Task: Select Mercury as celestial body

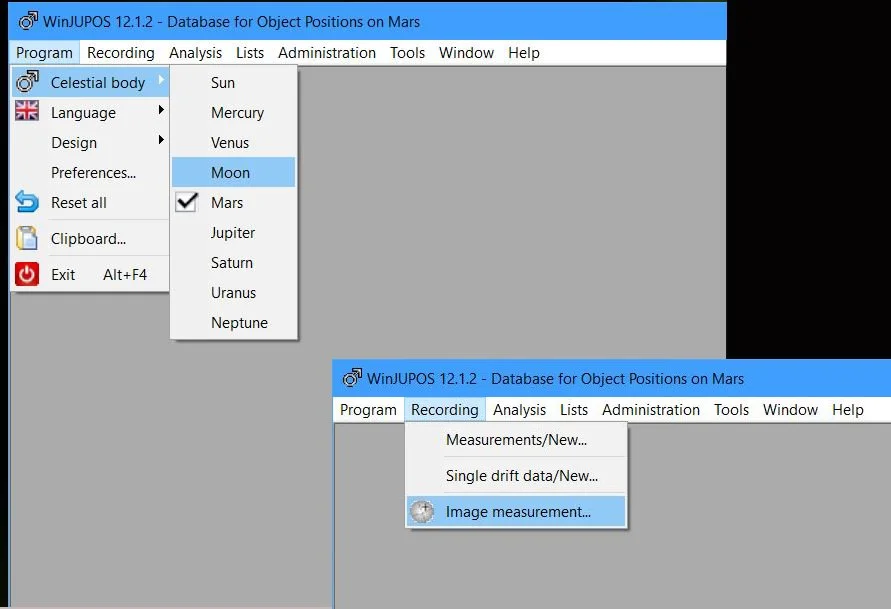Action: tap(234, 112)
